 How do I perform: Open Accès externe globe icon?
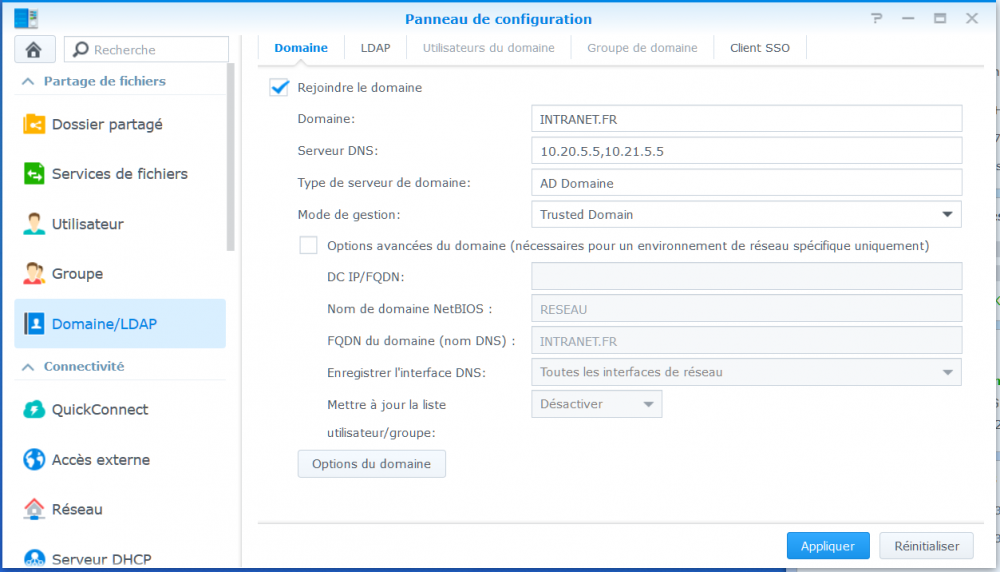(x=35, y=460)
